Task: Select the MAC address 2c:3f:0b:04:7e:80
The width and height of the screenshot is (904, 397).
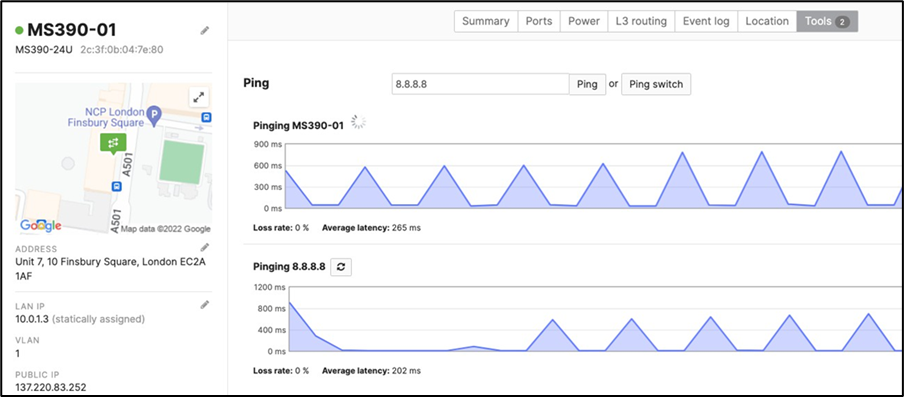Action: click(x=122, y=50)
